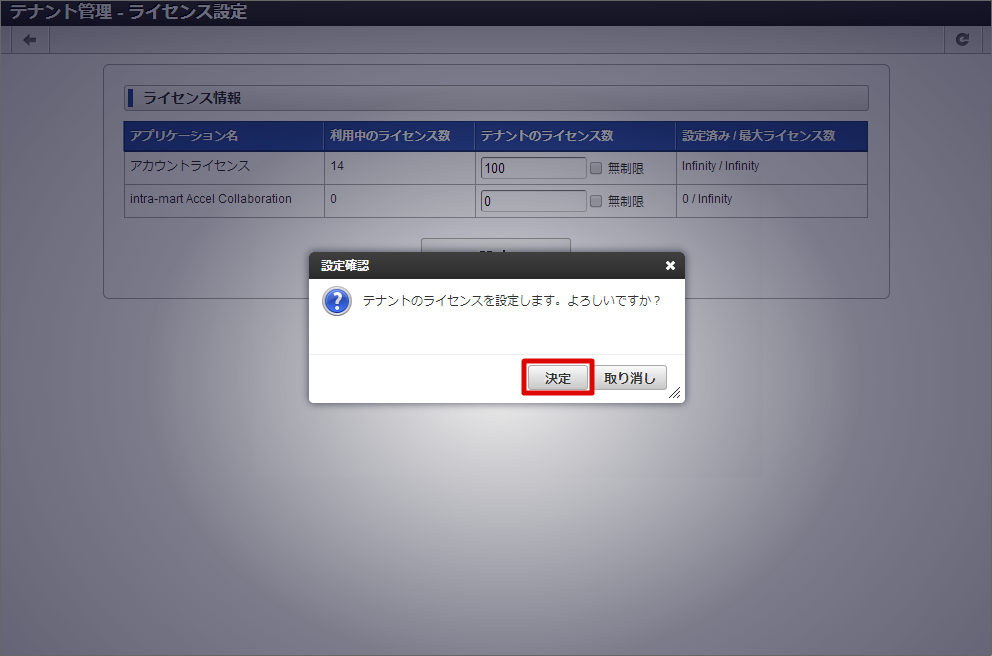Click the テナント管理 - ライセンス設定 page title
This screenshot has width=992, height=656.
click(128, 11)
